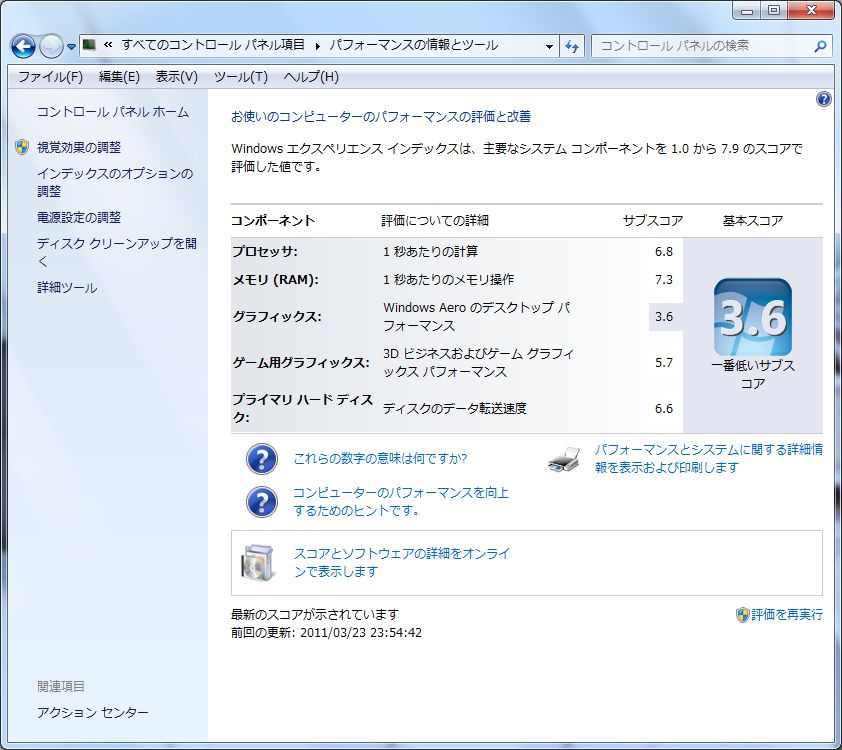Click the shield icon beside 評価を再実行
This screenshot has width=842, height=750.
click(x=742, y=615)
